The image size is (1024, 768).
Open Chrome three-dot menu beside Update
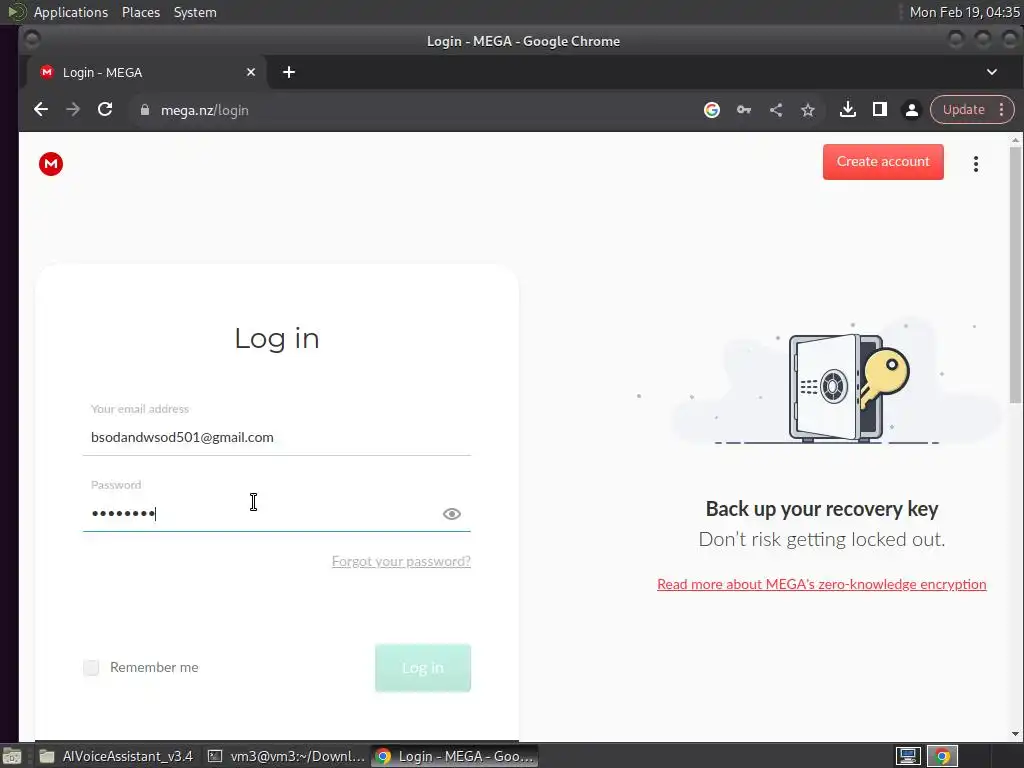[x=1002, y=110]
